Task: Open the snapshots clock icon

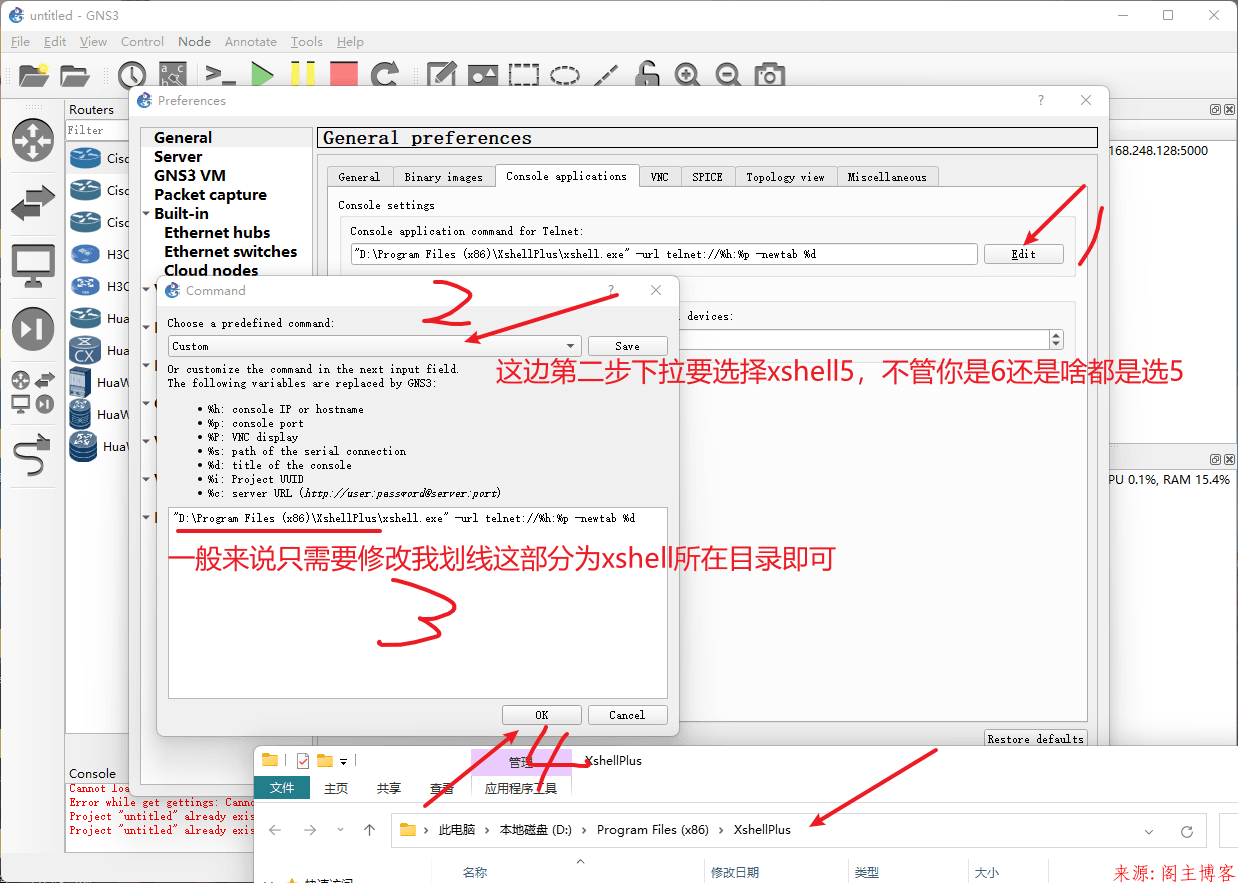Action: (131, 75)
